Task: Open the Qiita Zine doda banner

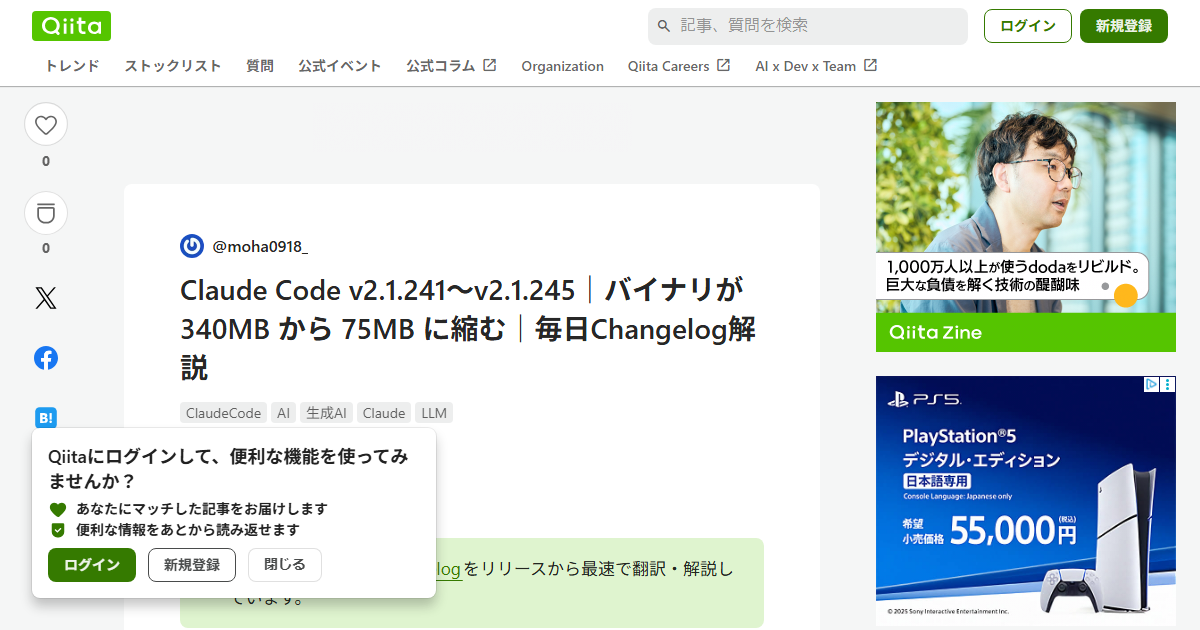Action: point(1026,227)
